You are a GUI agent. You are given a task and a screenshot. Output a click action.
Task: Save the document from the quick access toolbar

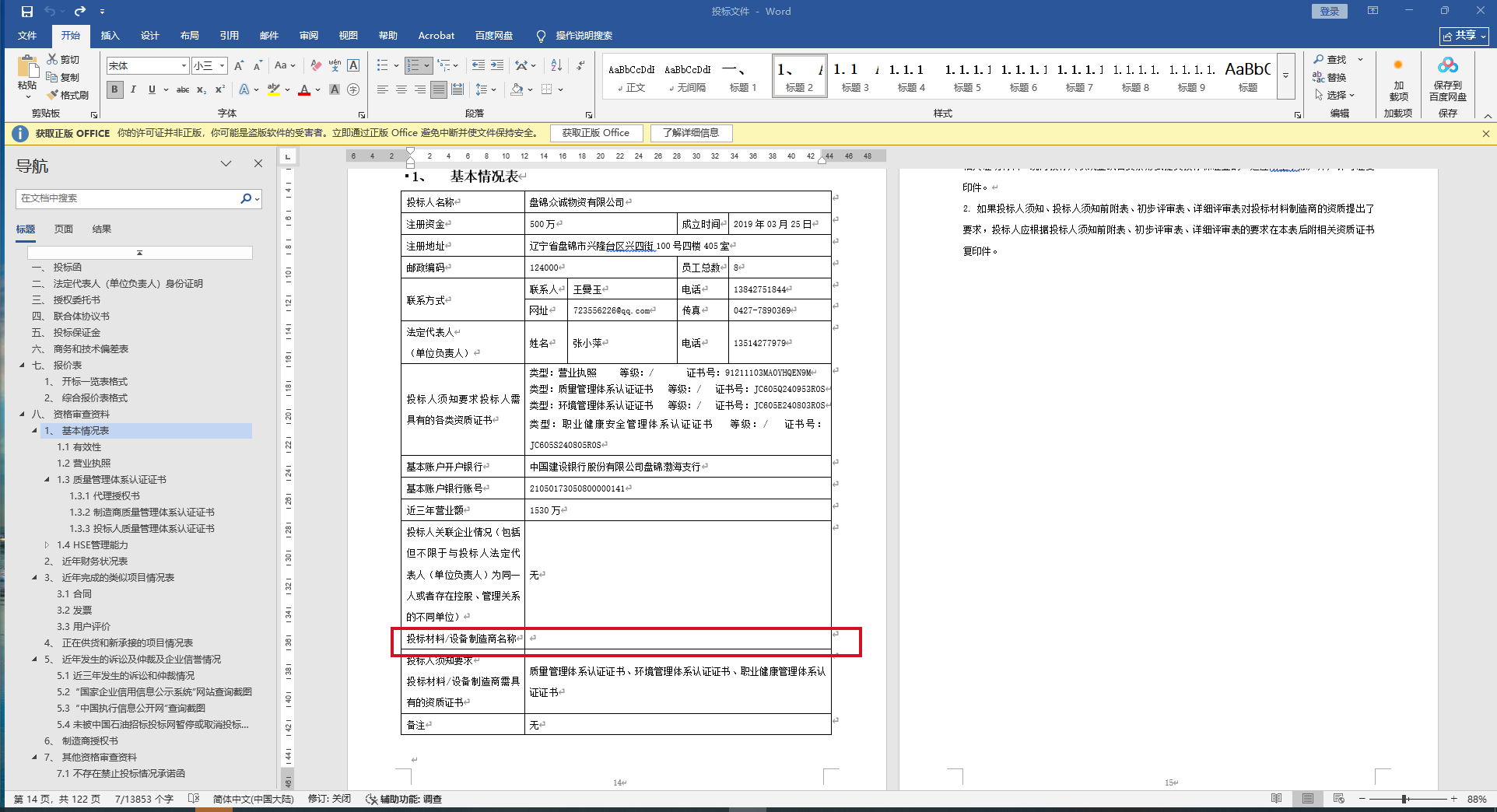tap(27, 12)
